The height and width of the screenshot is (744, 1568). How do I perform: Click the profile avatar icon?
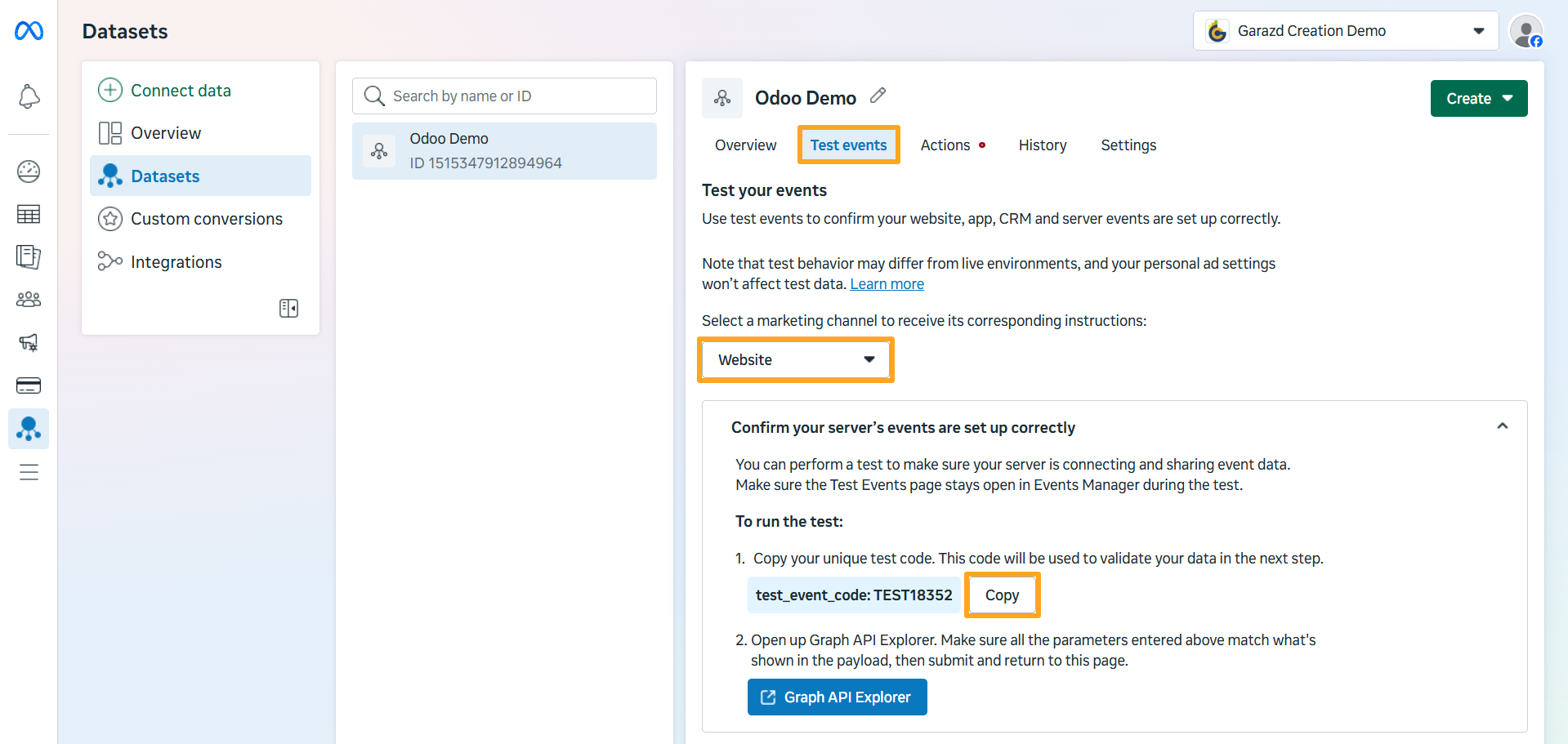pos(1526,31)
